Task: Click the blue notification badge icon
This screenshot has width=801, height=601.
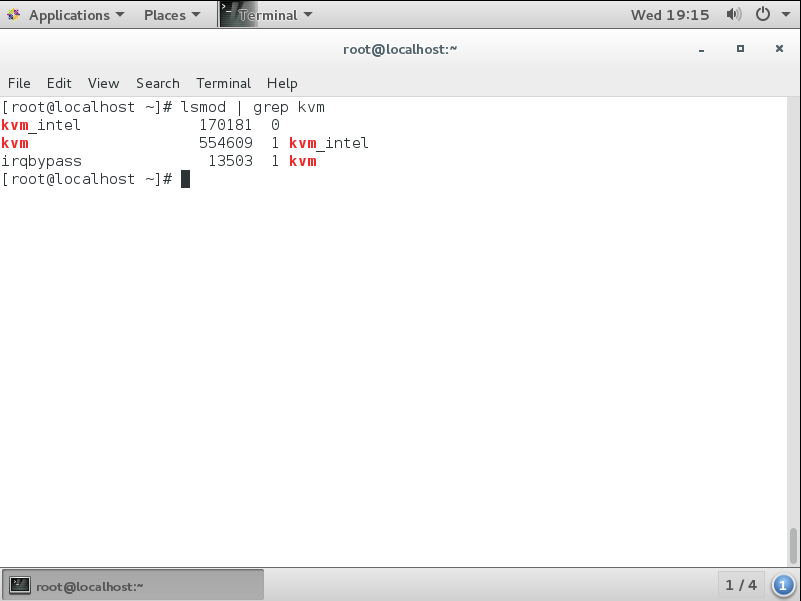Action: coord(783,585)
